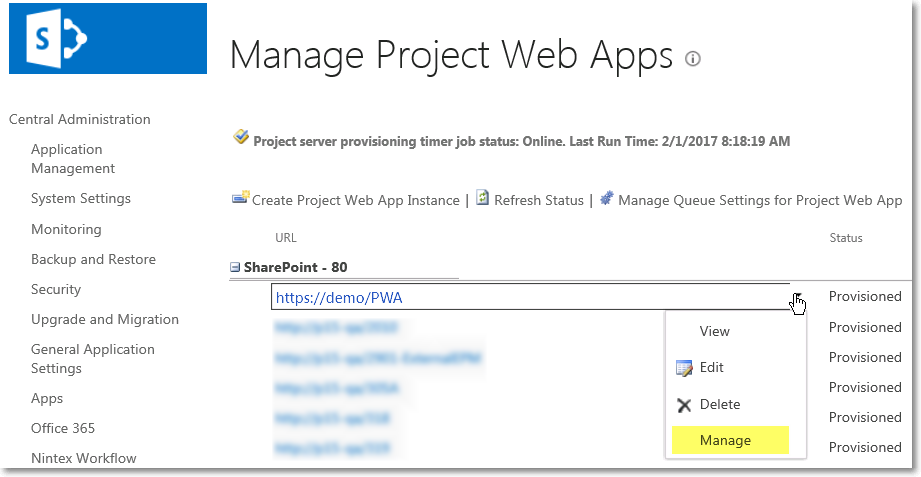
Task: Open the dropdown arrow for https://demo/PWA
Action: (x=798, y=298)
